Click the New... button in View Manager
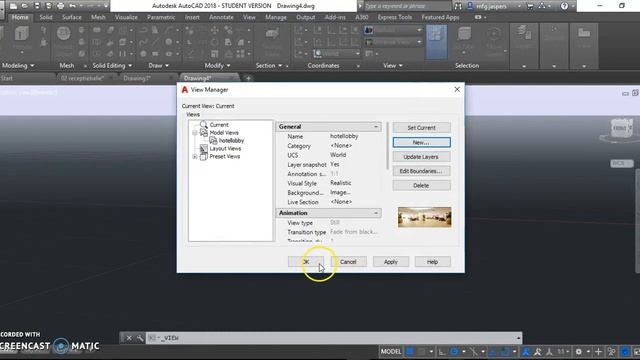 (x=421, y=142)
